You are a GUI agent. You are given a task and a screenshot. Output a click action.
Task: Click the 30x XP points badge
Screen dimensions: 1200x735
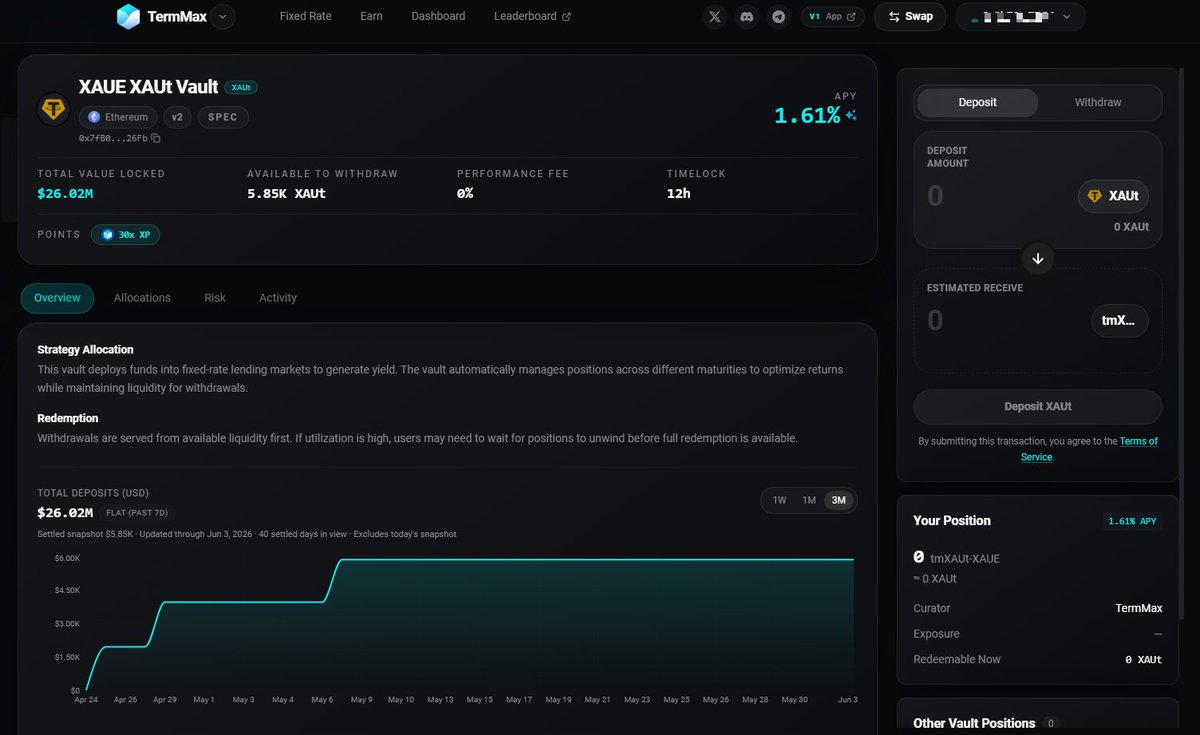click(x=126, y=235)
